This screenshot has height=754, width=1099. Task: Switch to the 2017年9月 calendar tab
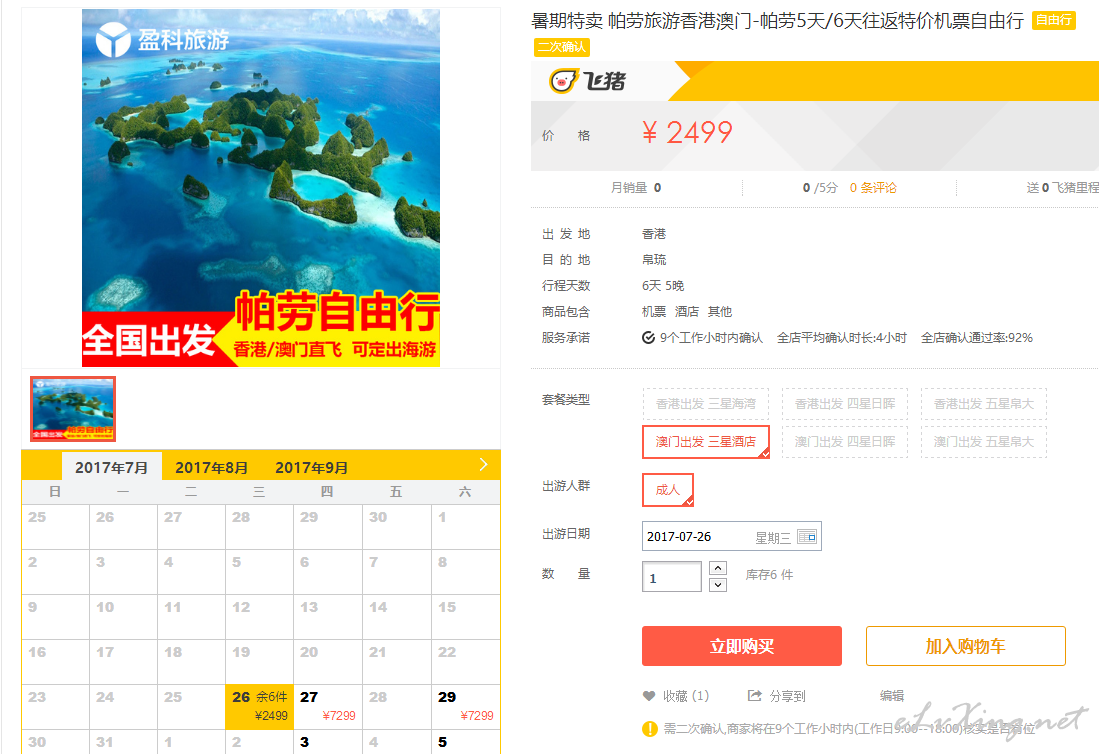pyautogui.click(x=311, y=467)
